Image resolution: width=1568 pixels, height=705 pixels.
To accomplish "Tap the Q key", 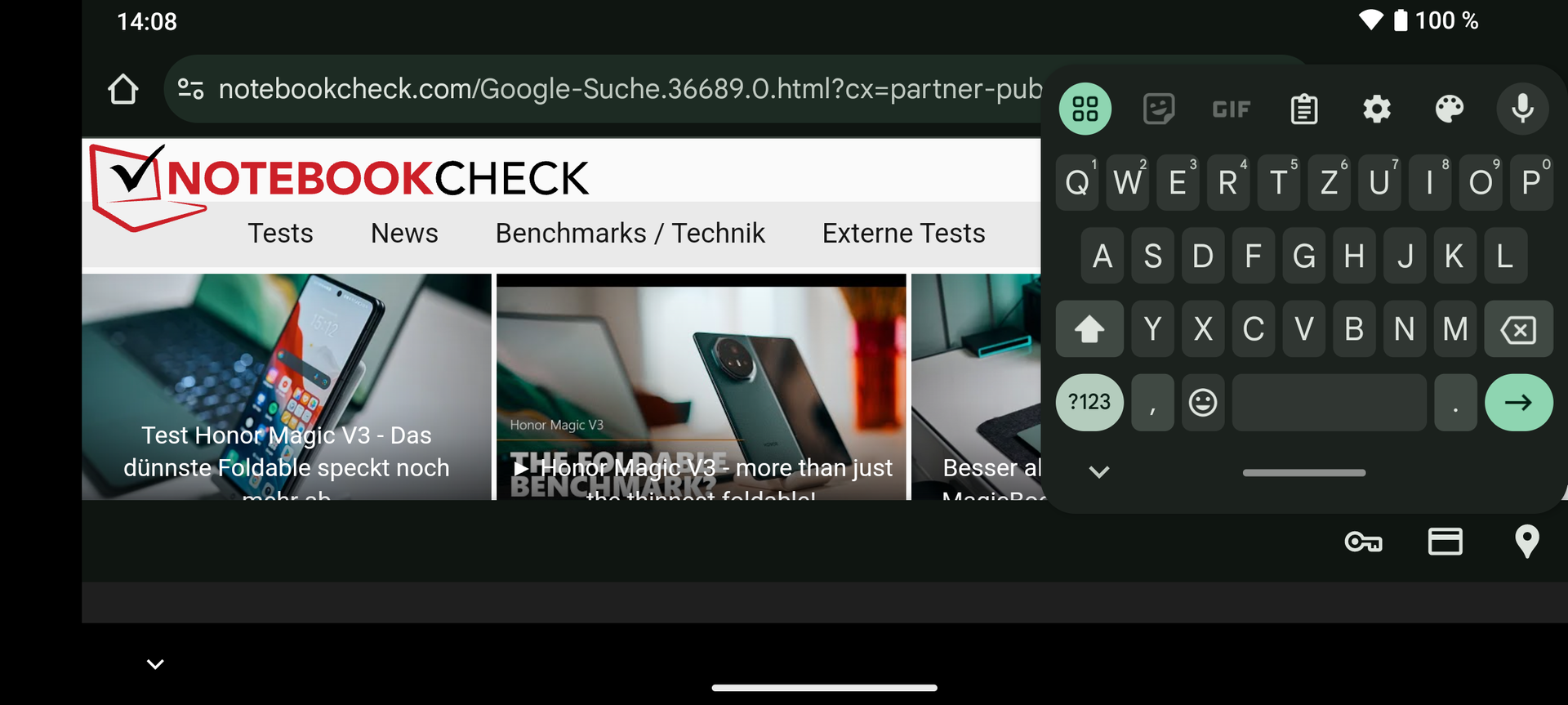I will 1077,183.
